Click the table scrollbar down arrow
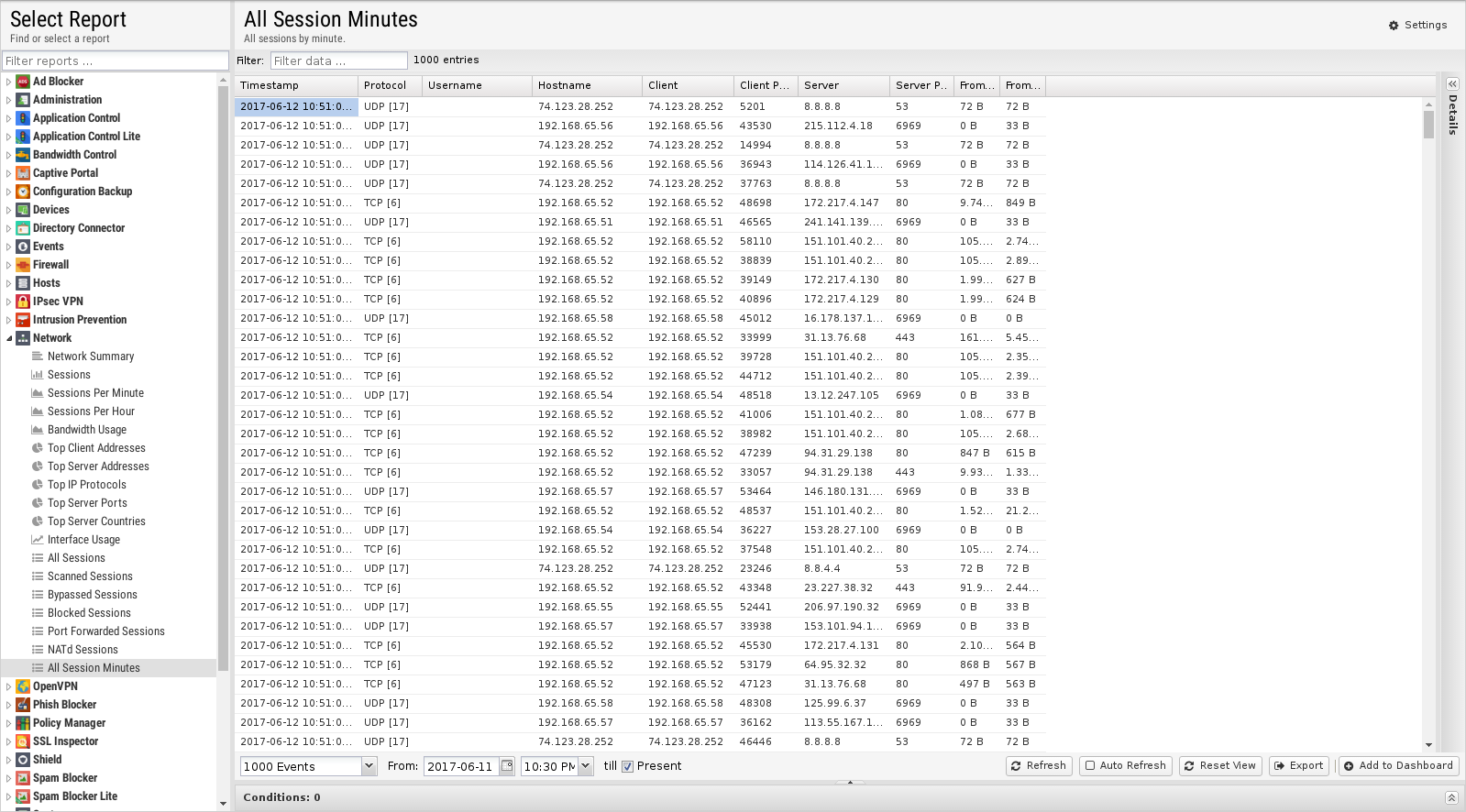The width and height of the screenshot is (1466, 812). [1428, 745]
